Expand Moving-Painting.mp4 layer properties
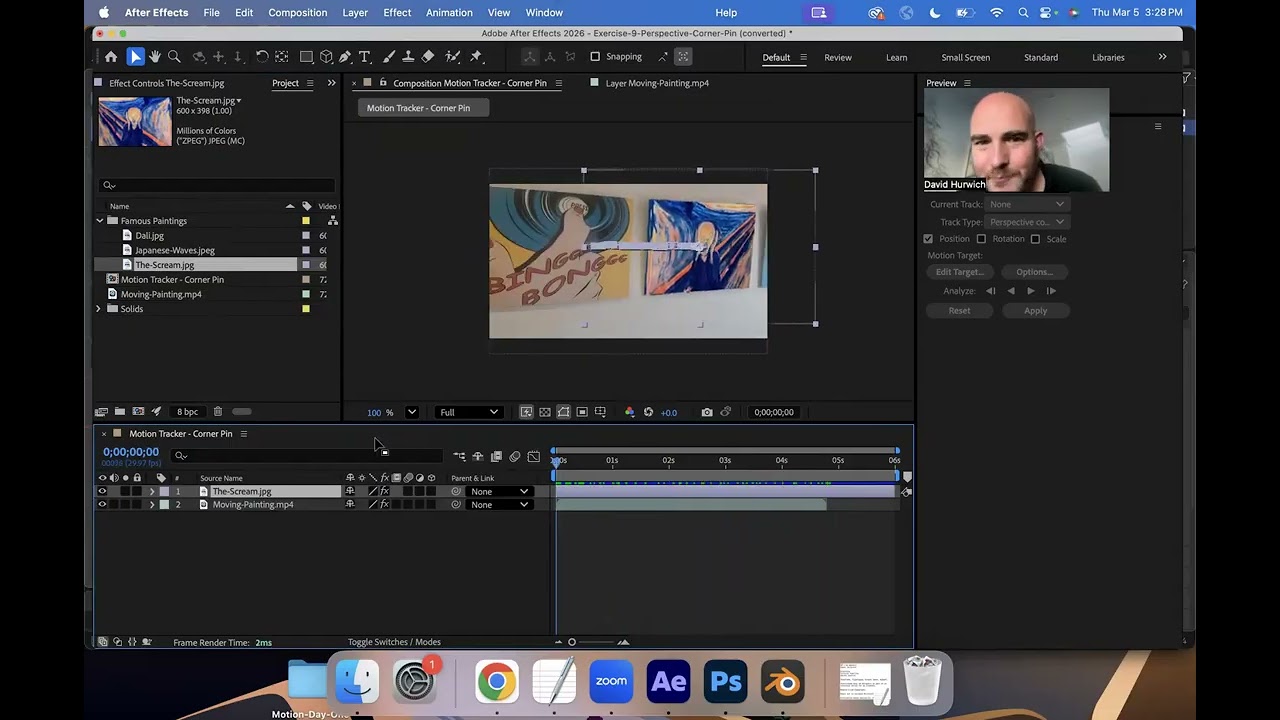 pos(152,504)
